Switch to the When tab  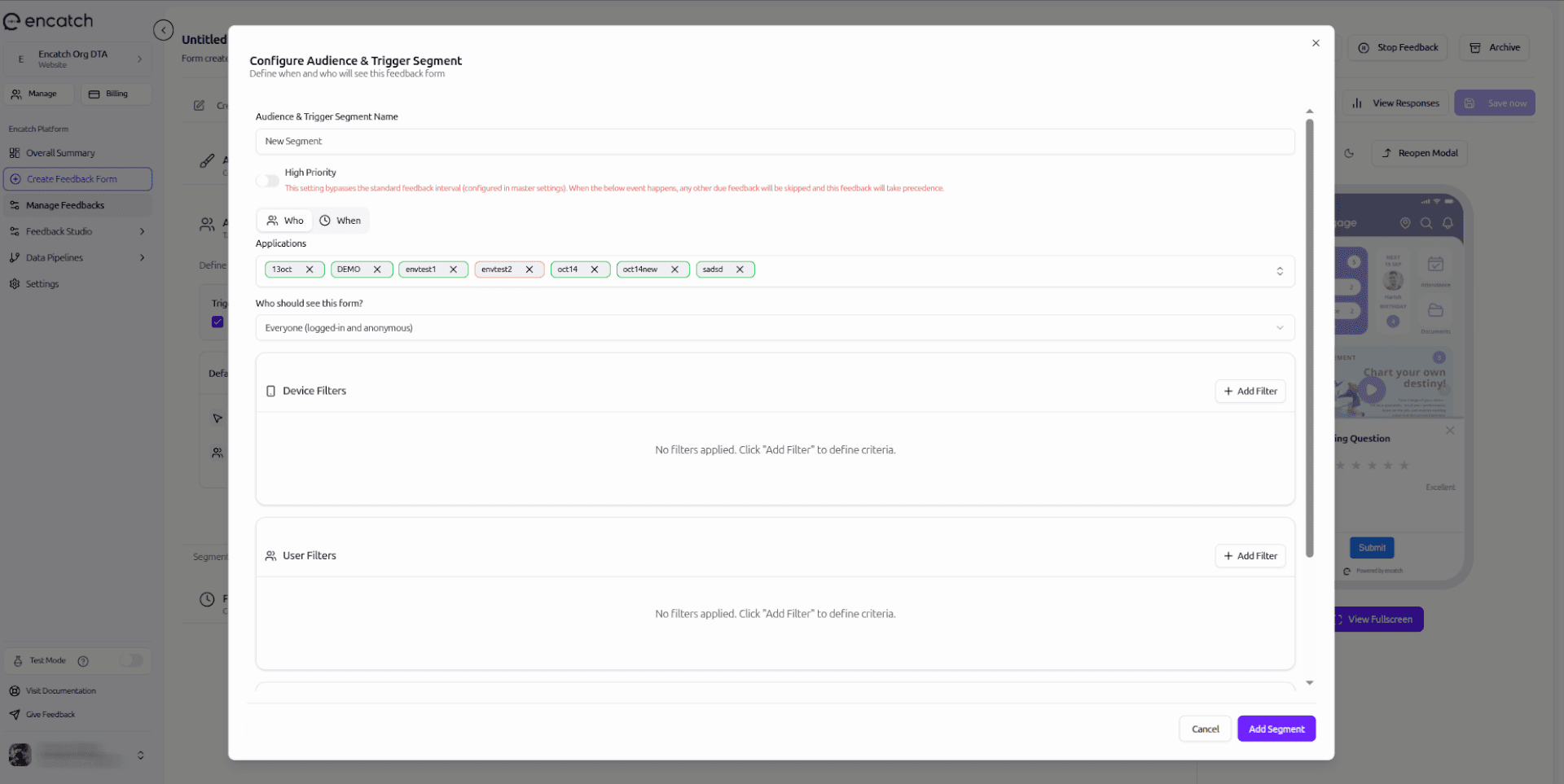coord(340,221)
